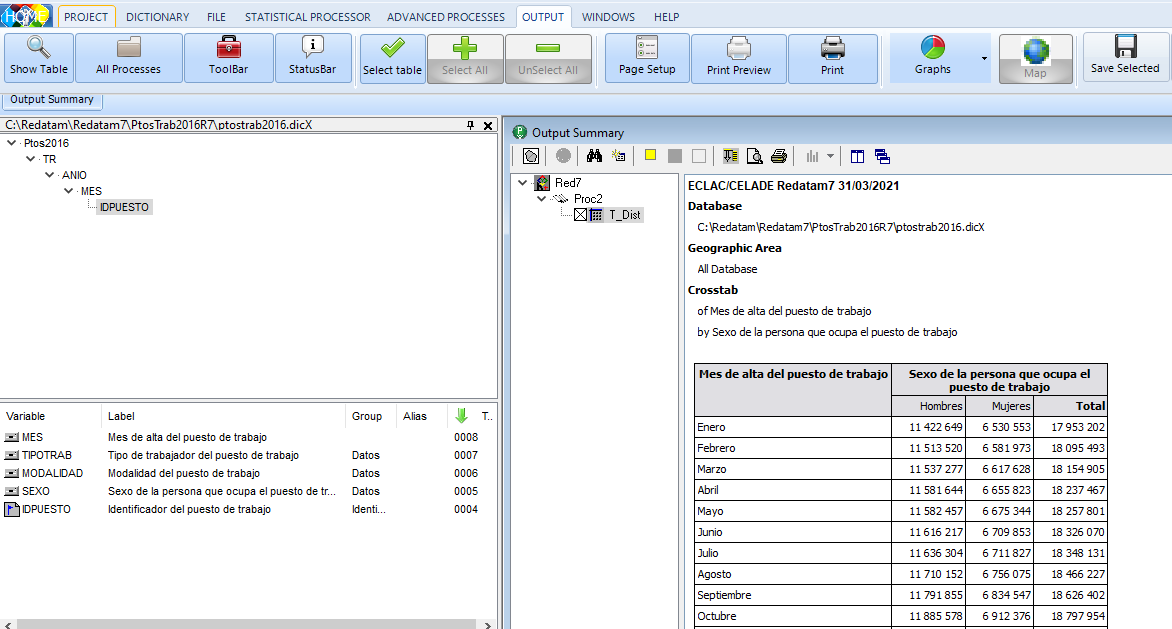Toggle the StatusBar display button
1172x629 pixels.
tap(312, 57)
